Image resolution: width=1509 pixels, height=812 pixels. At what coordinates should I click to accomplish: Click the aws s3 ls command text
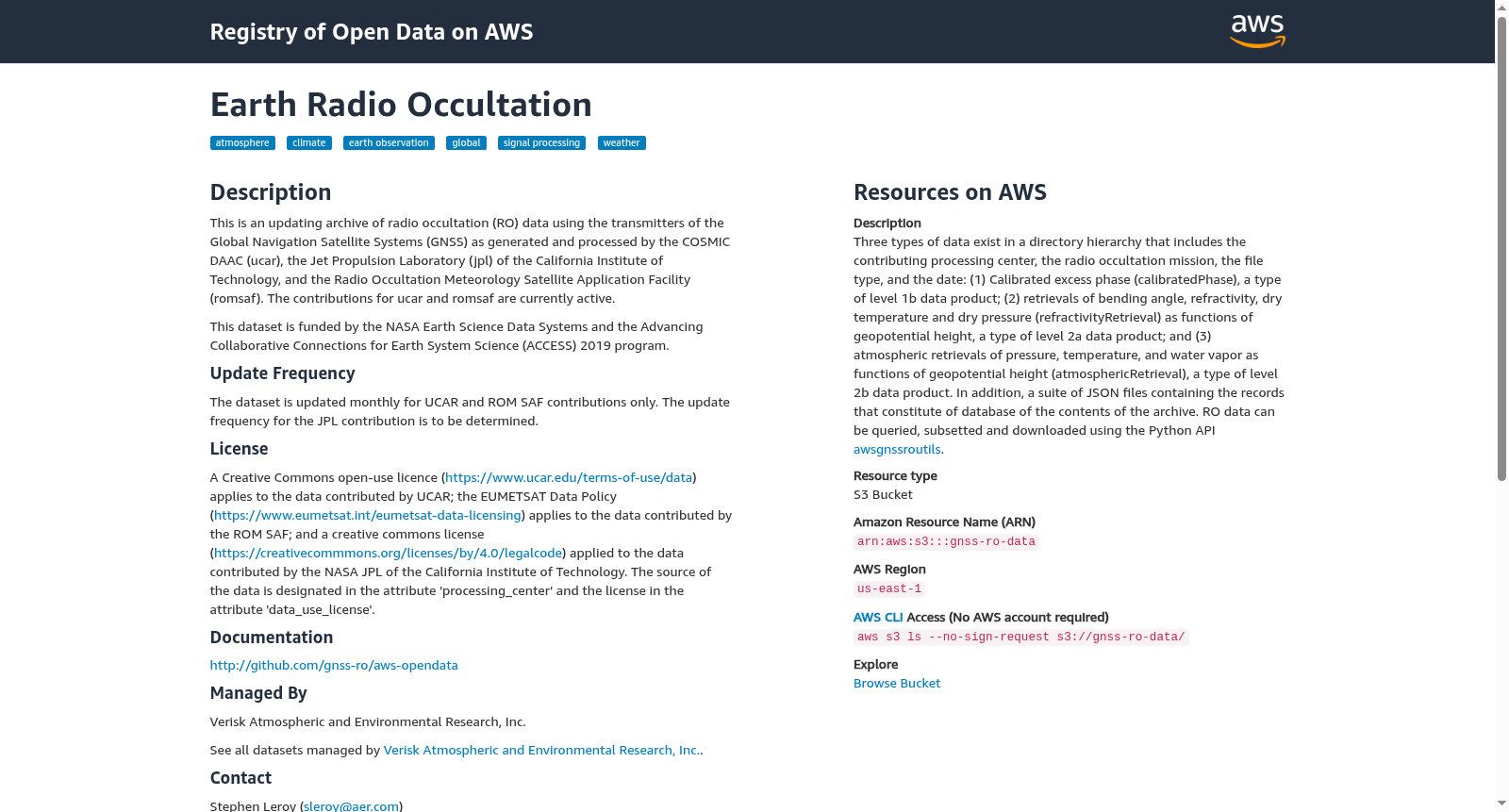point(1020,638)
